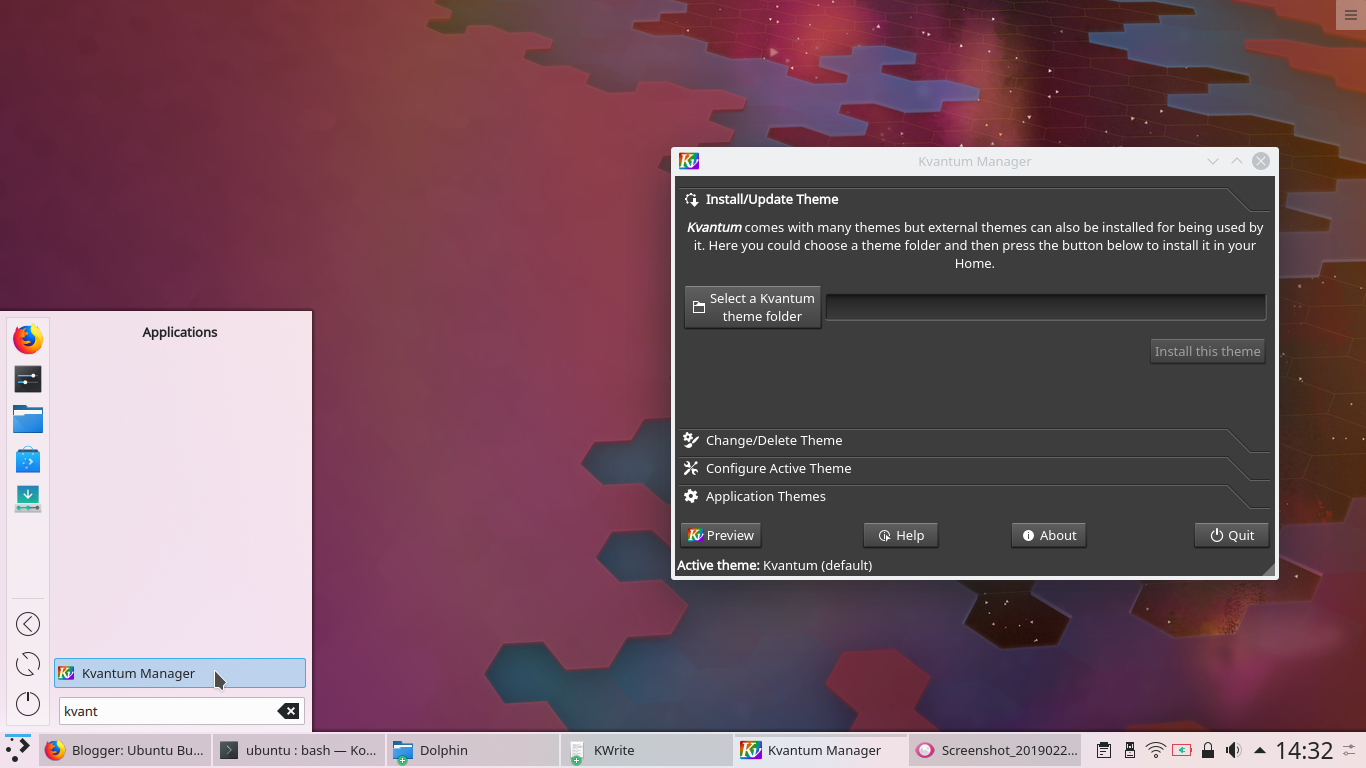Open Discover software center in the sidebar
This screenshot has height=768, width=1366.
click(x=27, y=459)
